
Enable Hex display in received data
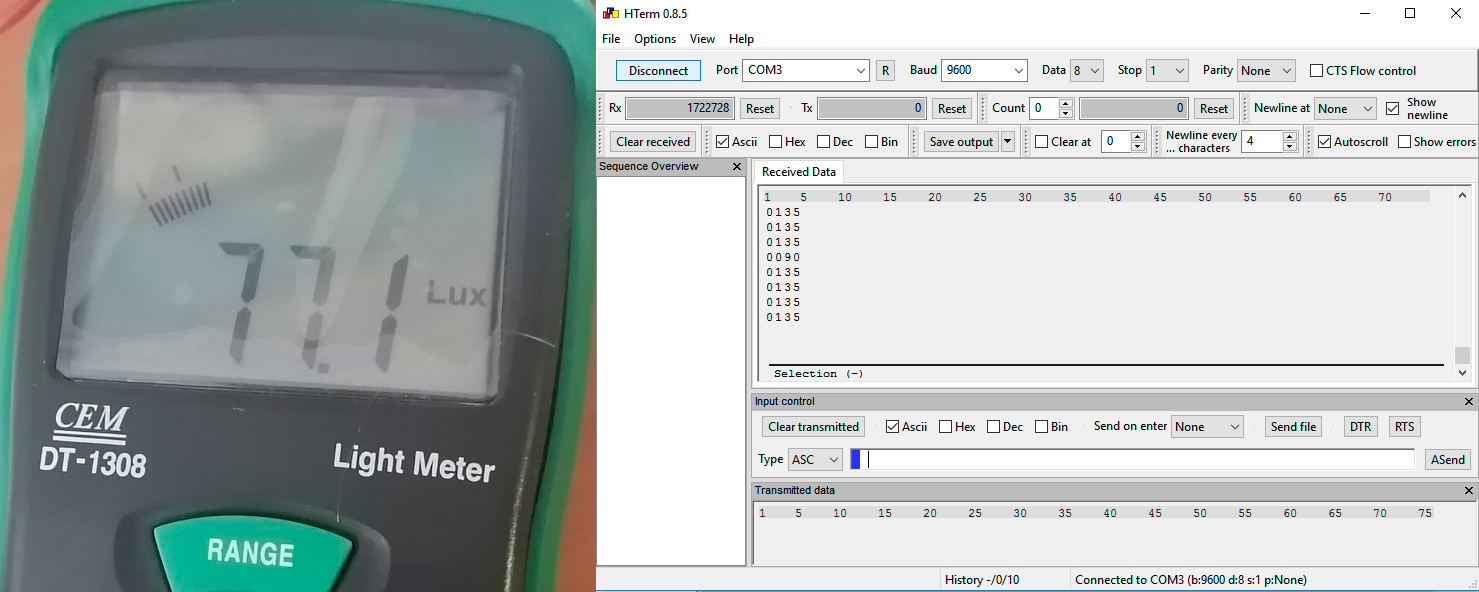[x=787, y=142]
